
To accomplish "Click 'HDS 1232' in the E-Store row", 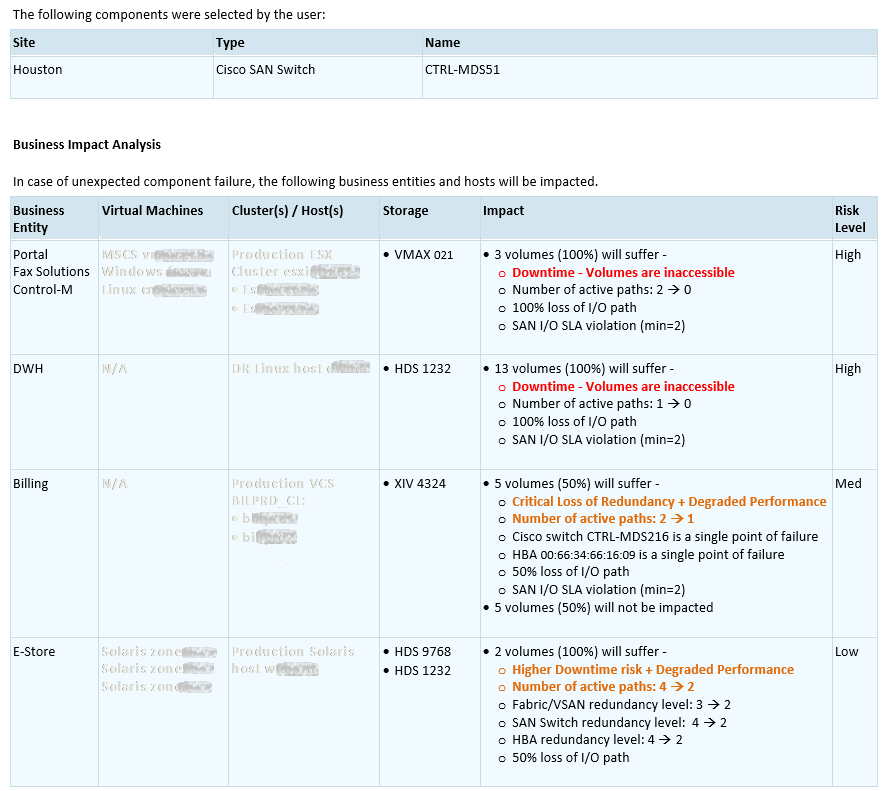I will (423, 671).
